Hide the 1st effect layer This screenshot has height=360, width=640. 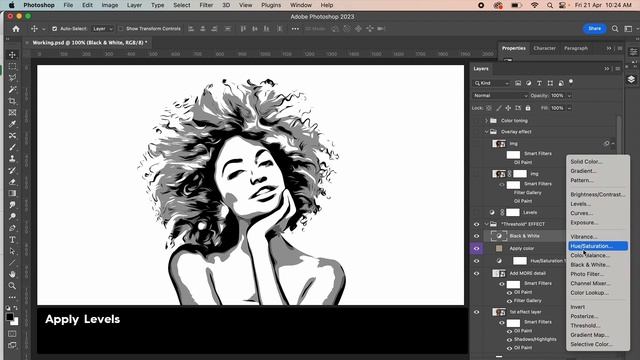[476, 312]
